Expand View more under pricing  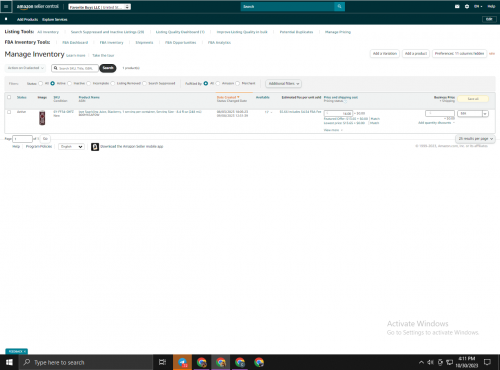pos(333,130)
